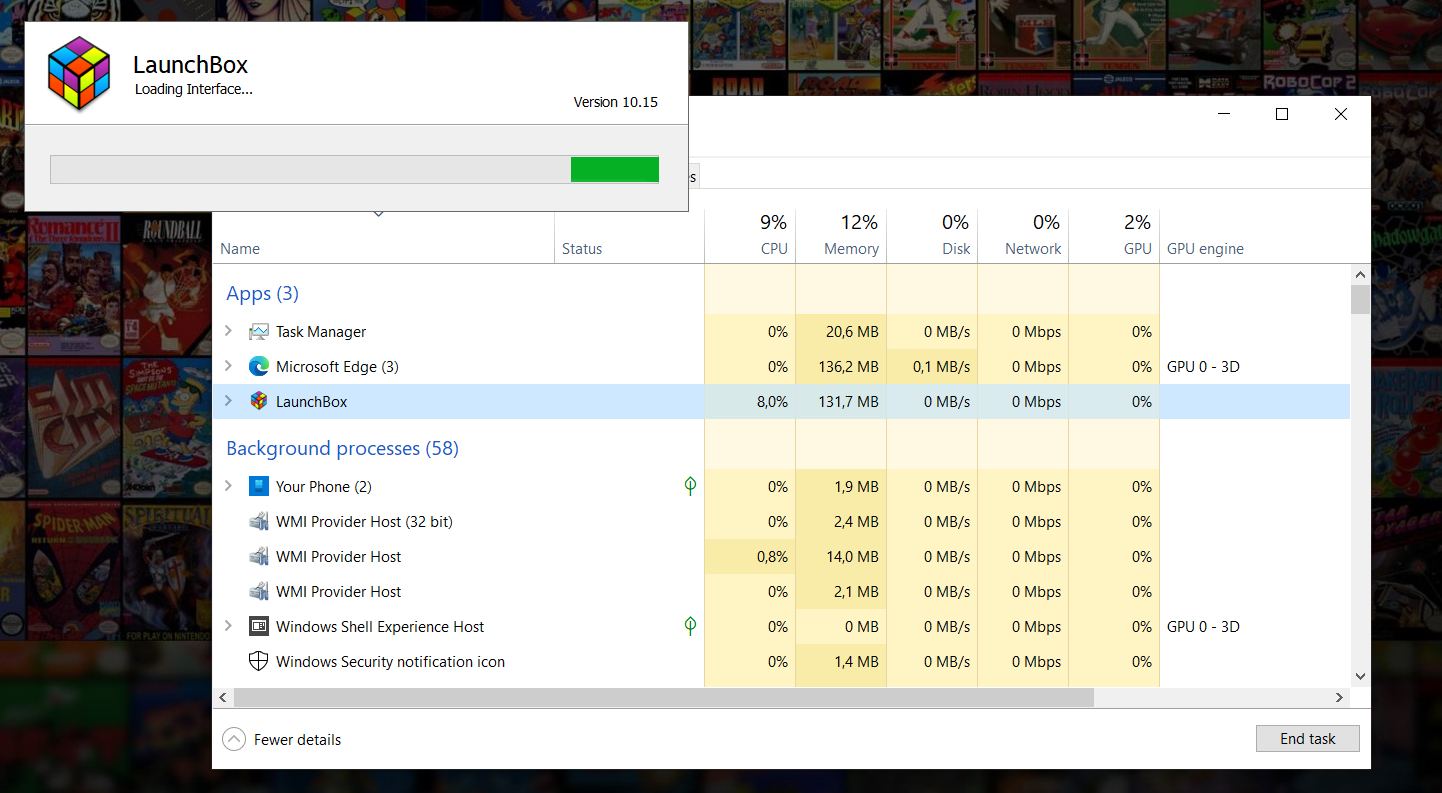This screenshot has height=793, width=1442.
Task: Click the Windows Security notification shield icon
Action: [x=259, y=662]
